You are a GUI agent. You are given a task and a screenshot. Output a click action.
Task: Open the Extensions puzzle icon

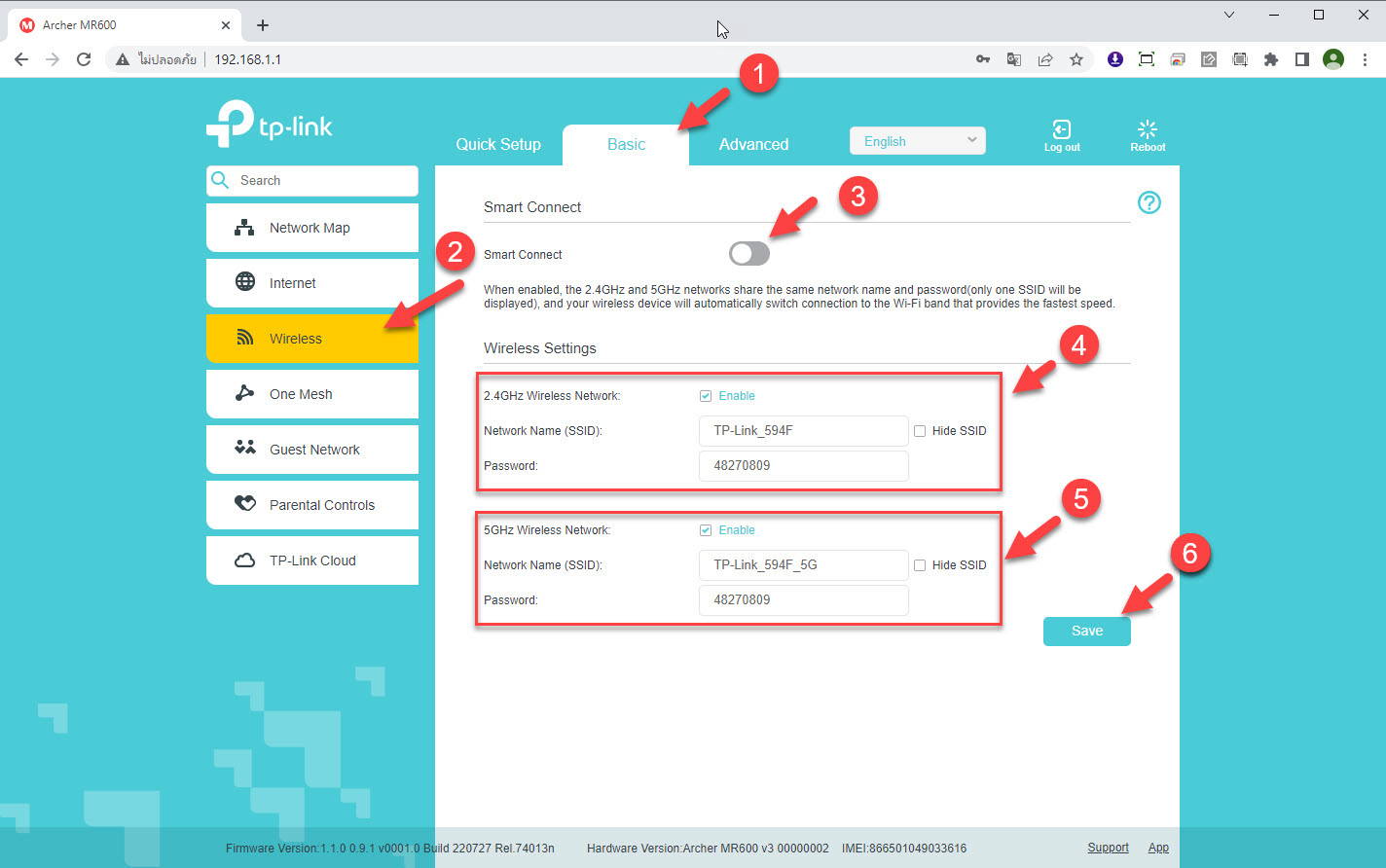[1271, 59]
